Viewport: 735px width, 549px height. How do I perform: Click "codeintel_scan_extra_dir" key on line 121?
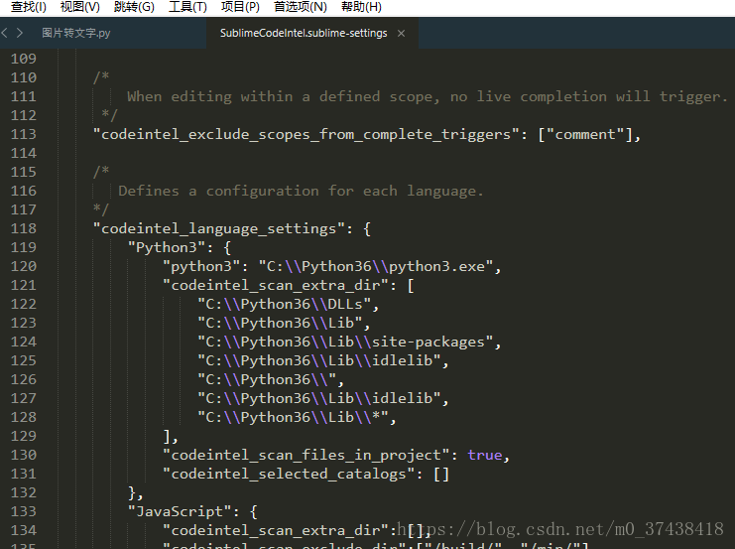pos(276,285)
